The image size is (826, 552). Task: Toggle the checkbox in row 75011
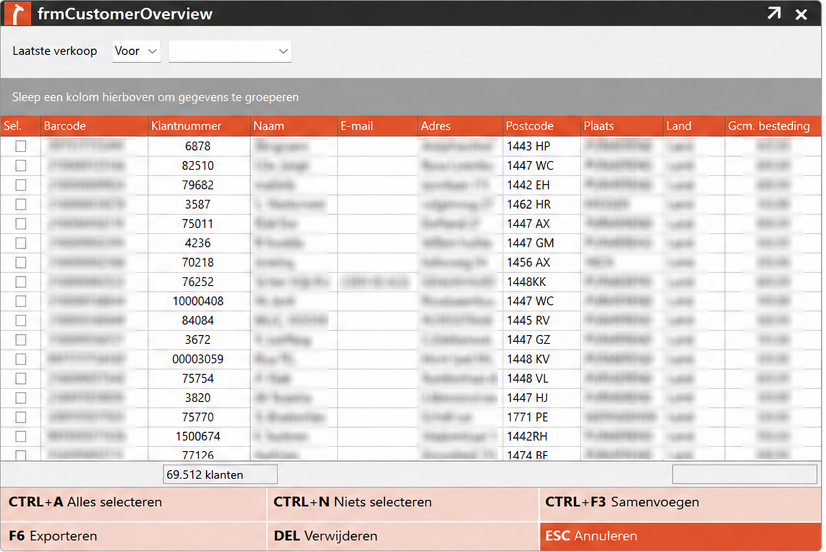tap(21, 223)
